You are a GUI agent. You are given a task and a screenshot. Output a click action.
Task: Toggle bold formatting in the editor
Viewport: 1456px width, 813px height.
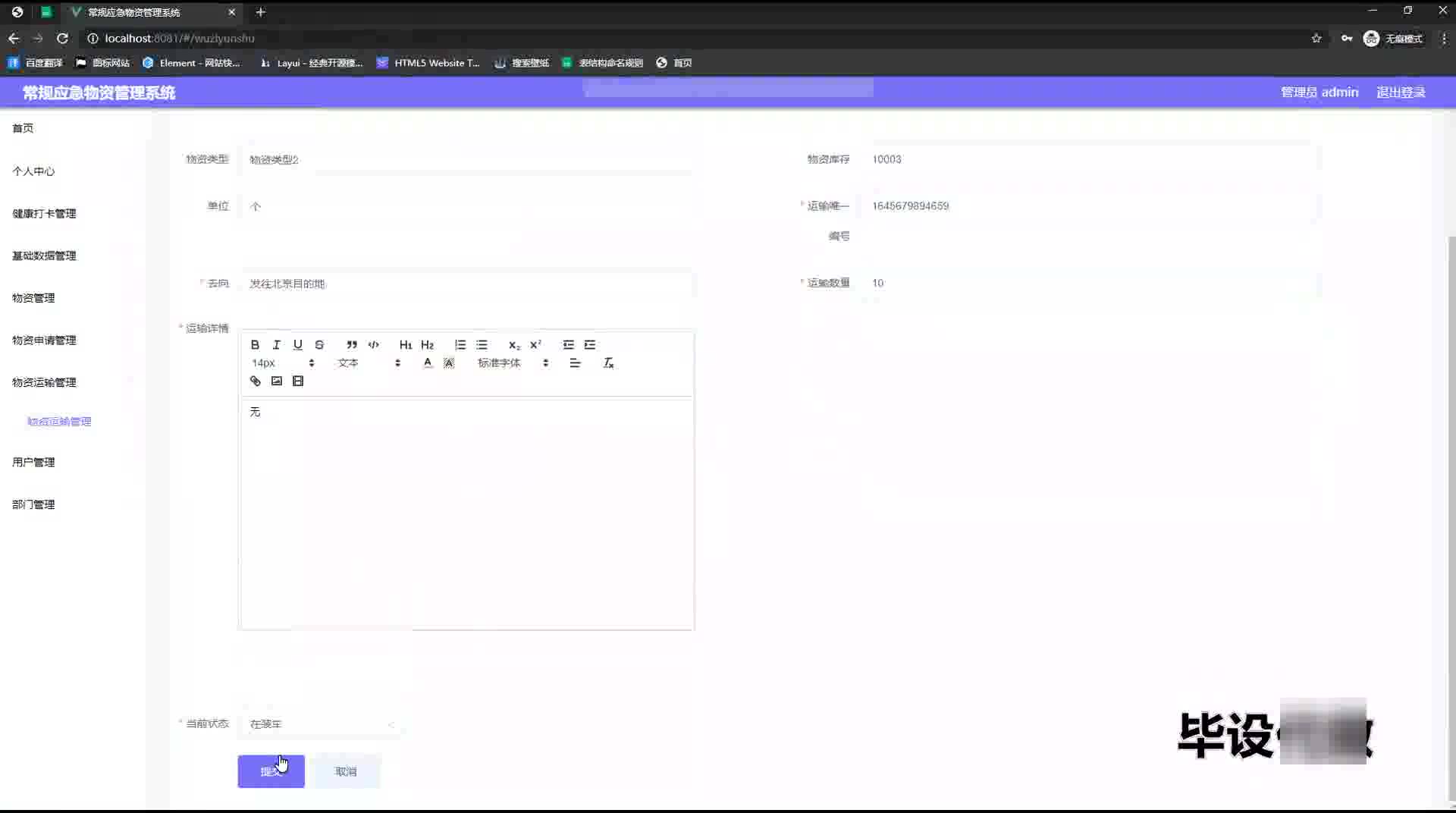tap(255, 344)
